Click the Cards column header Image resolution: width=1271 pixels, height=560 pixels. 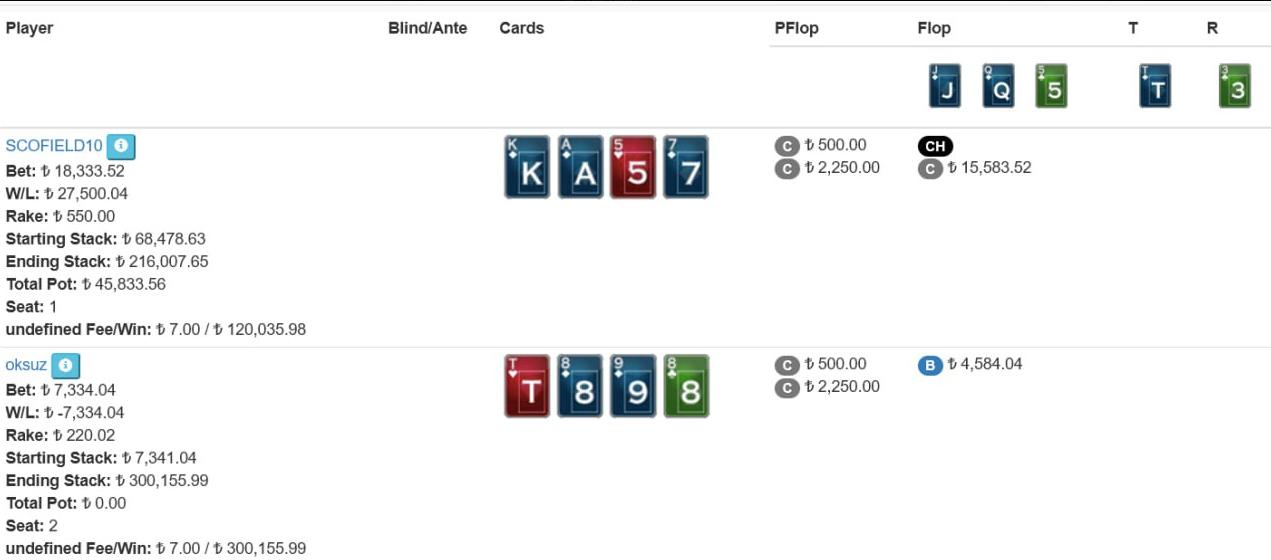point(521,28)
